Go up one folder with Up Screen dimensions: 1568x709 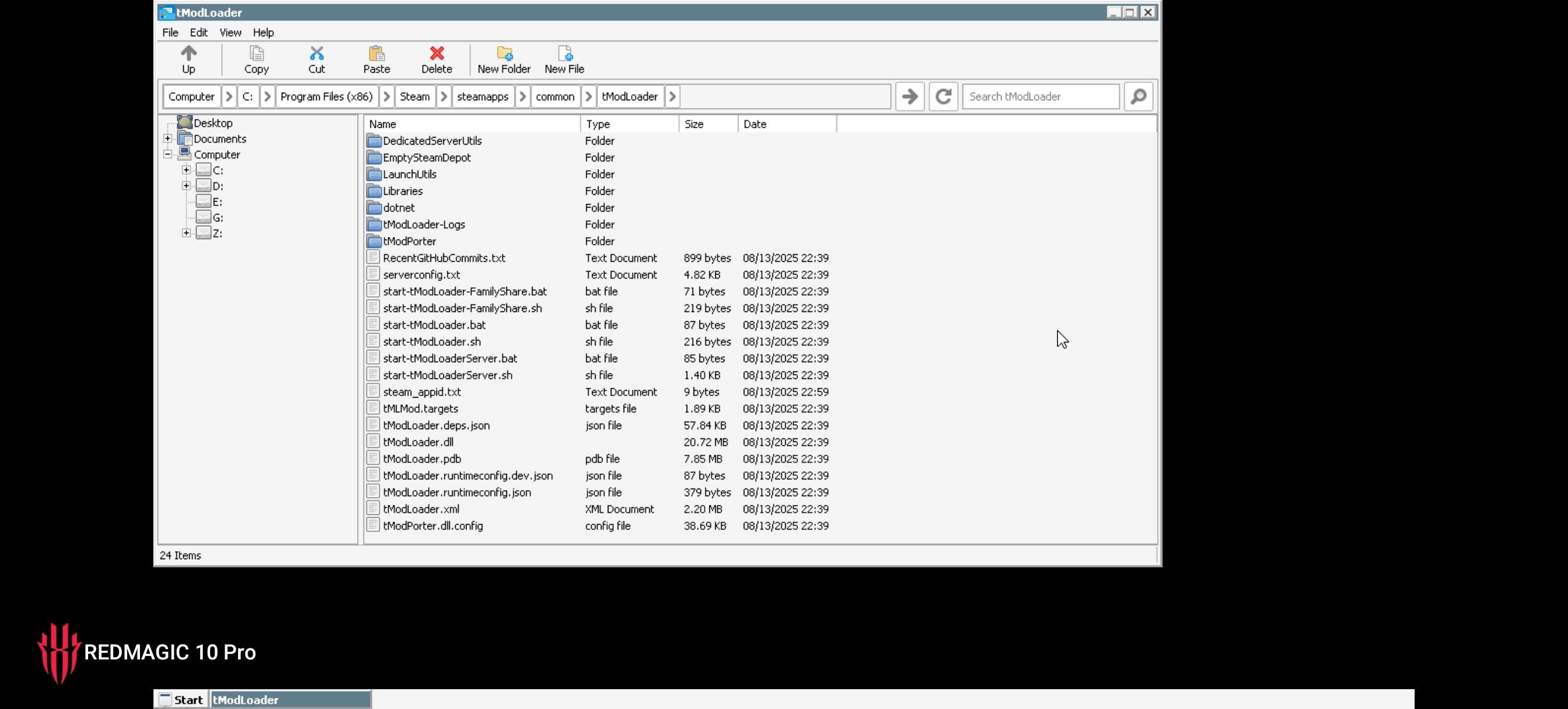[x=188, y=59]
